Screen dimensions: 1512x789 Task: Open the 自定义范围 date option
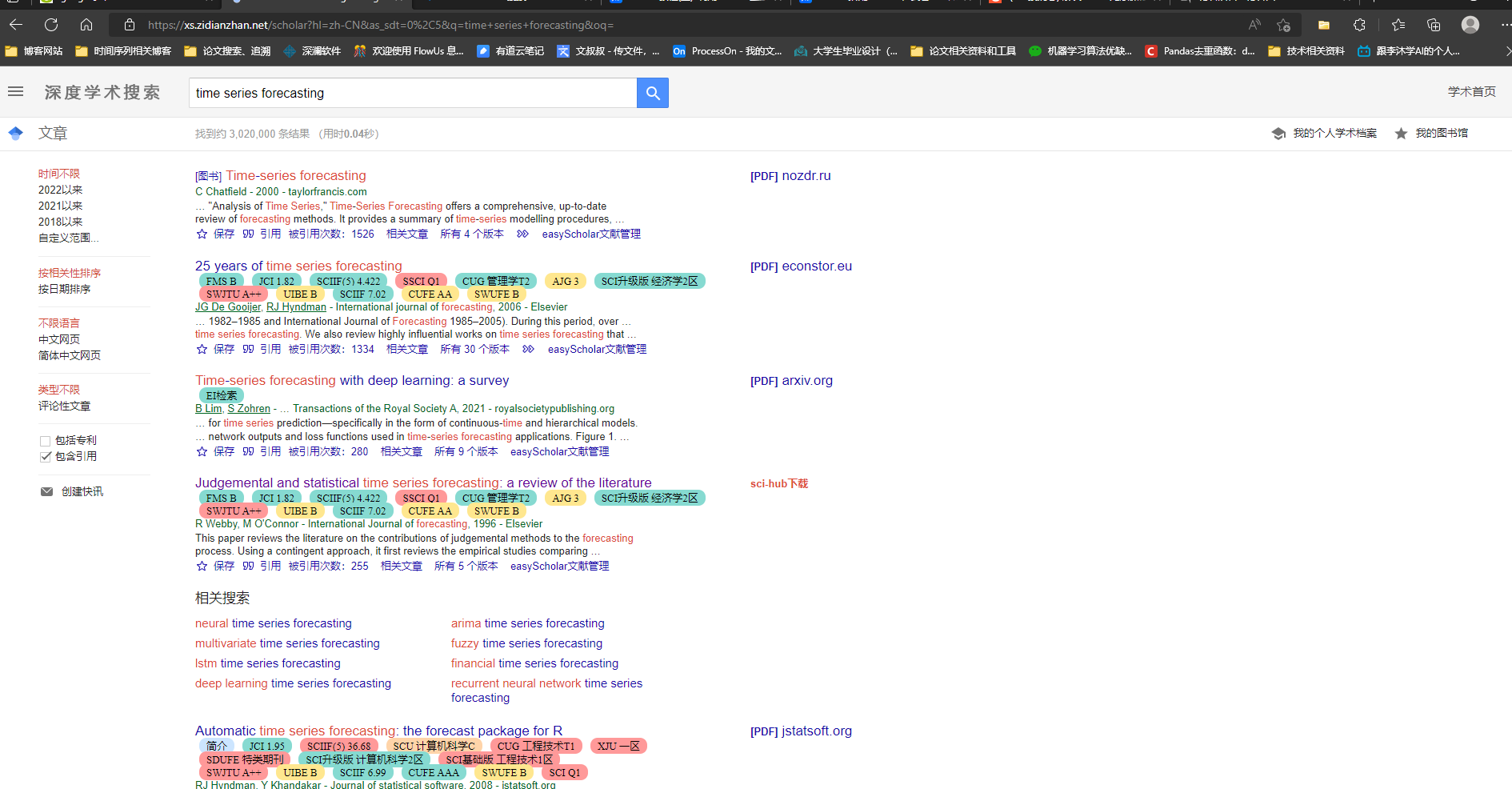(x=69, y=238)
